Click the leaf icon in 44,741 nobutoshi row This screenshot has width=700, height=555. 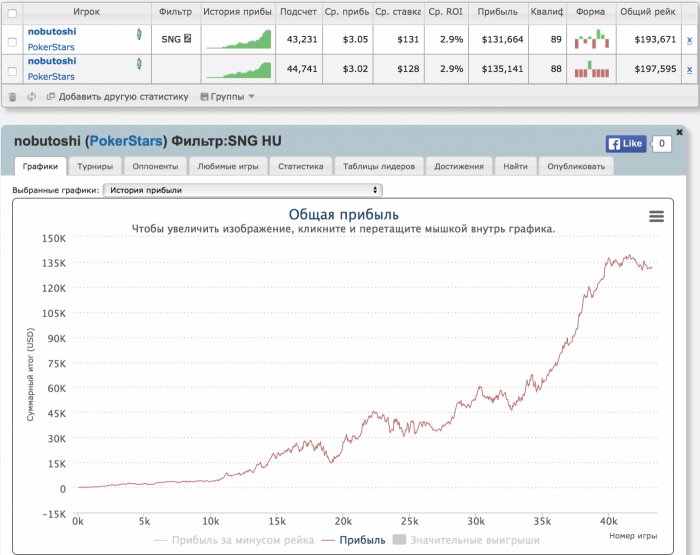pyautogui.click(x=139, y=63)
